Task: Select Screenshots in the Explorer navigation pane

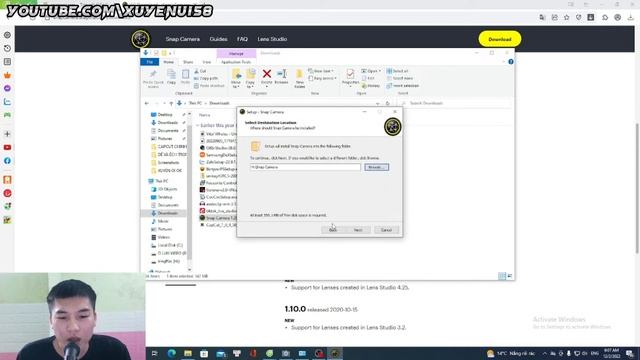Action: 168,162
